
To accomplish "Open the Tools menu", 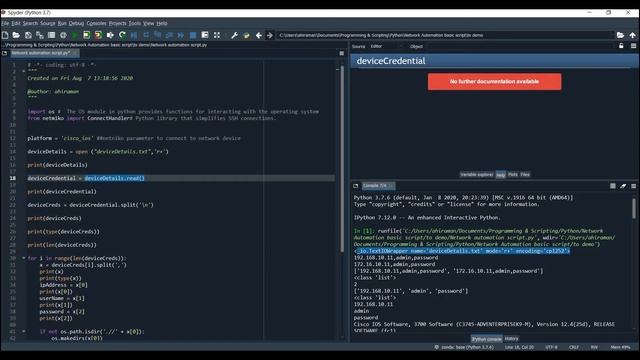I will (x=135, y=23).
